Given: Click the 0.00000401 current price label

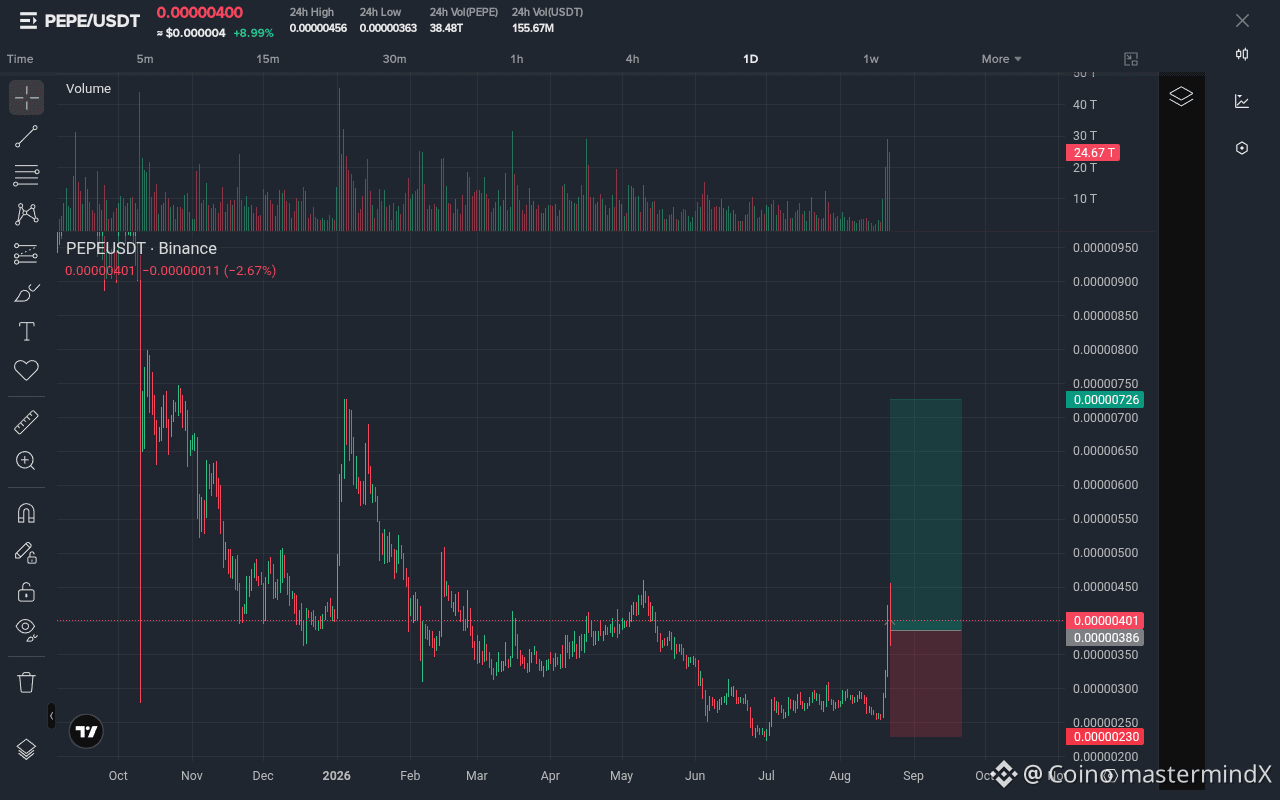Looking at the screenshot, I should (x=1105, y=621).
